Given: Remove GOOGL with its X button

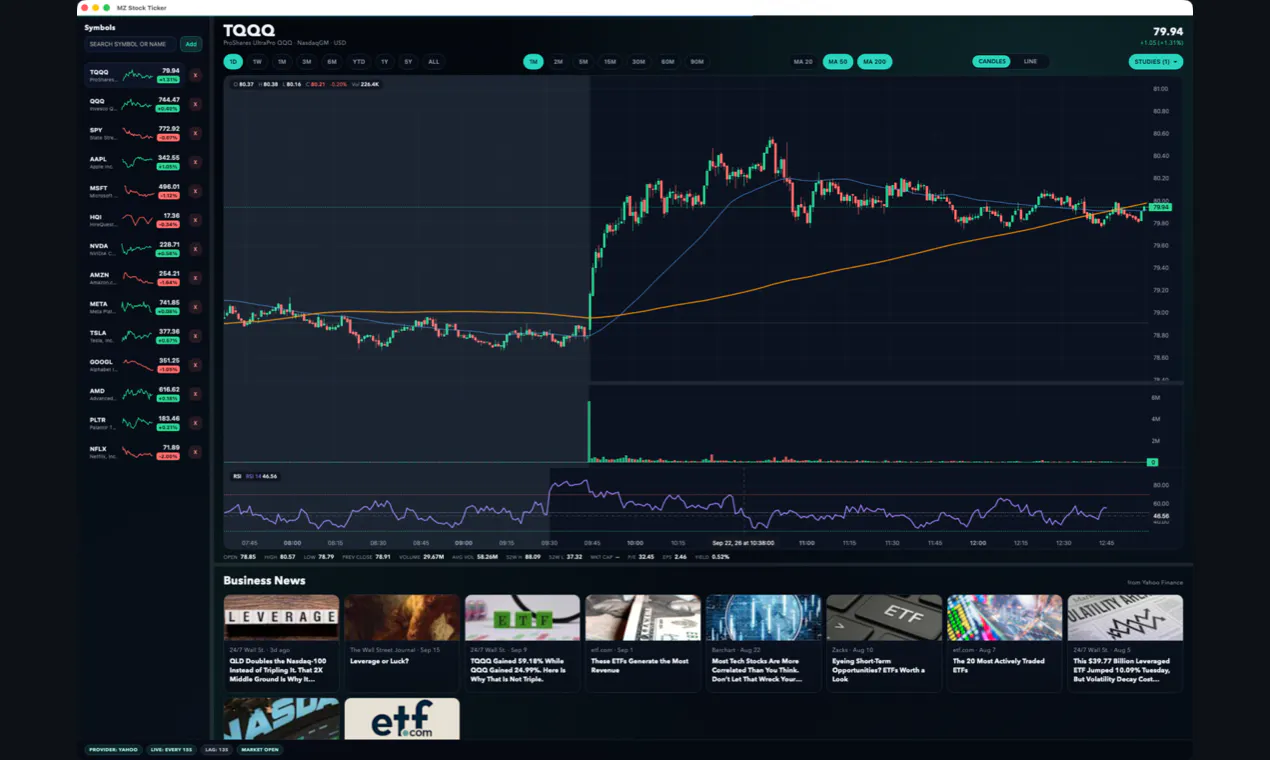Looking at the screenshot, I should 195,365.
